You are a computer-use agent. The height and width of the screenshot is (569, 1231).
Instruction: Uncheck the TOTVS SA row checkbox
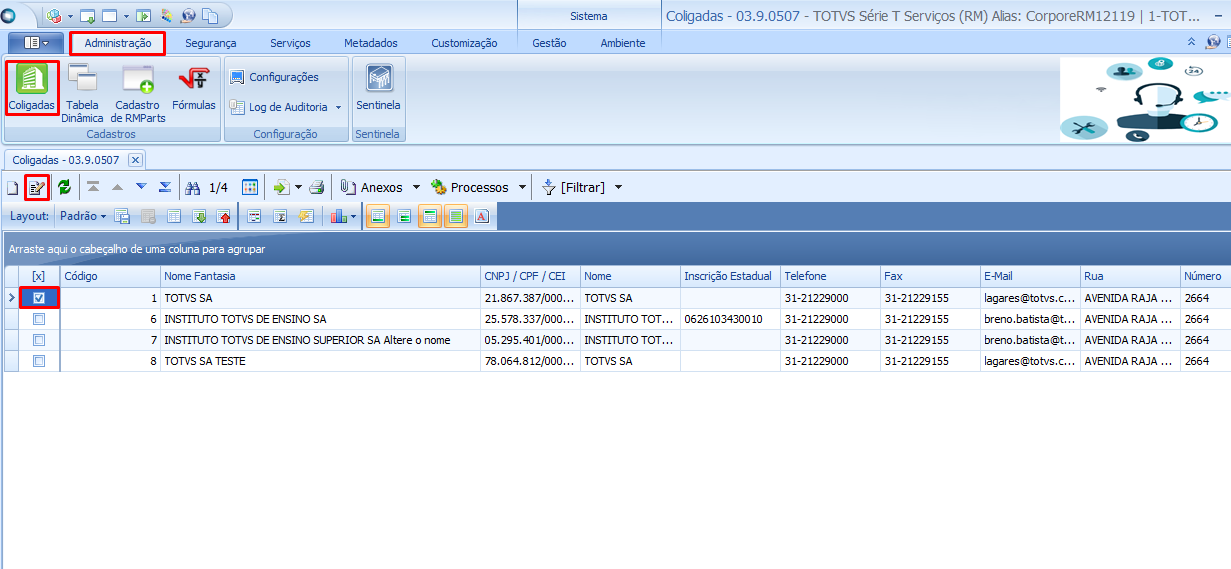(39, 298)
